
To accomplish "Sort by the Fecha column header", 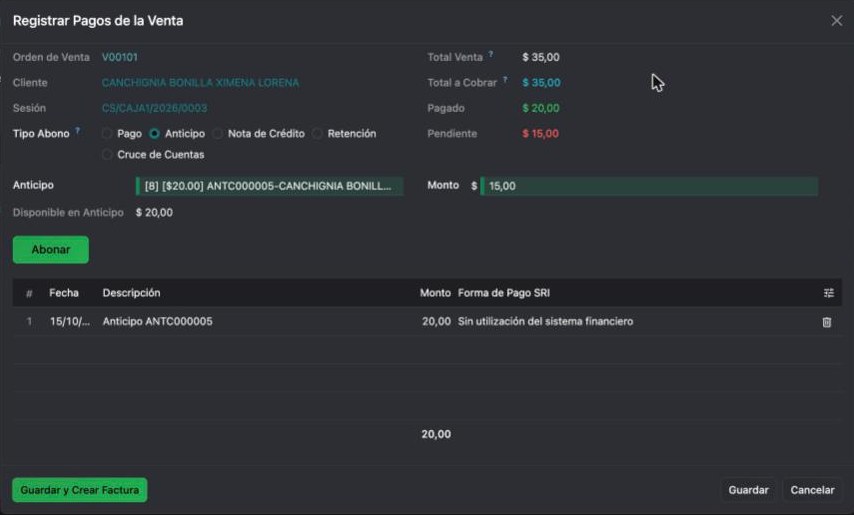I will (64, 293).
